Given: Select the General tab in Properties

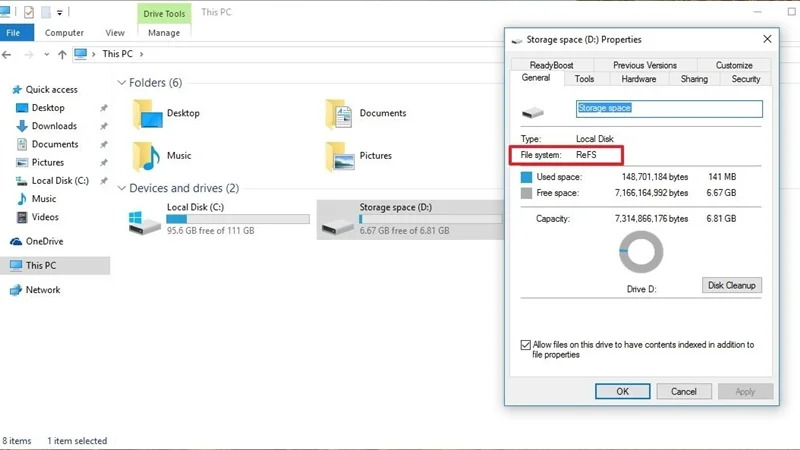Looking at the screenshot, I should [536, 78].
